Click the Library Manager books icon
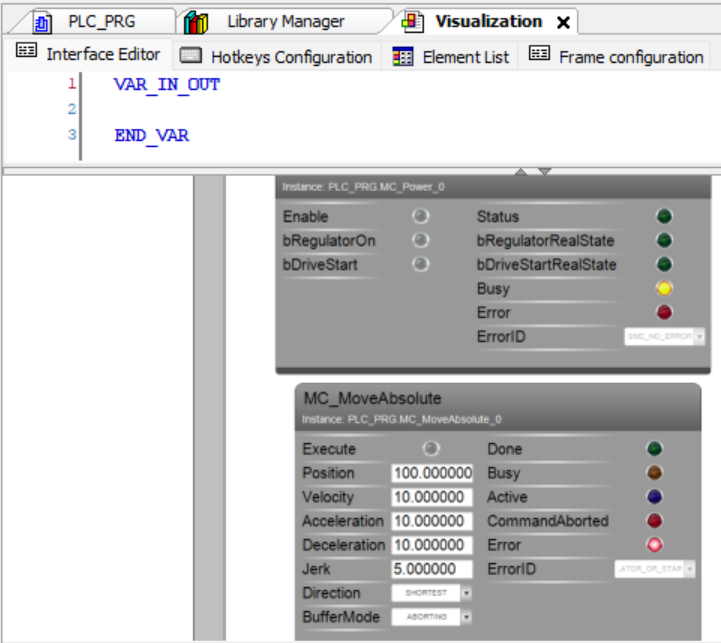 196,22
